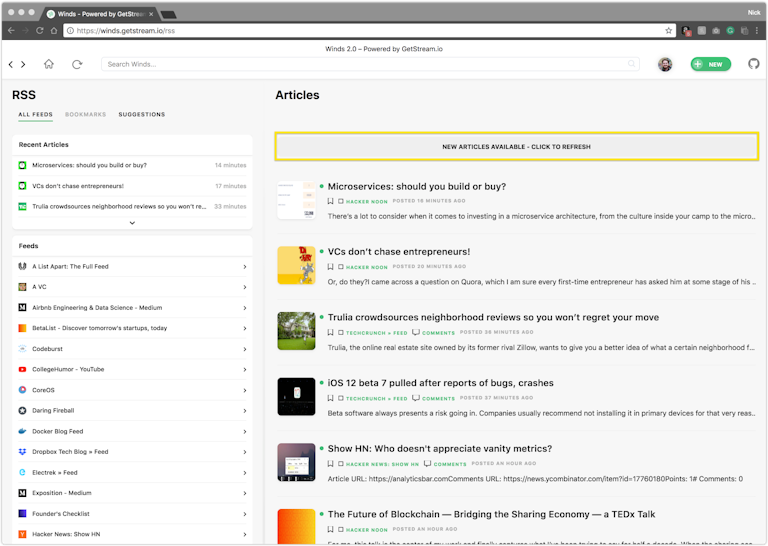The height and width of the screenshot is (546, 768).
Task: Click the browser home button
Action: point(54,30)
